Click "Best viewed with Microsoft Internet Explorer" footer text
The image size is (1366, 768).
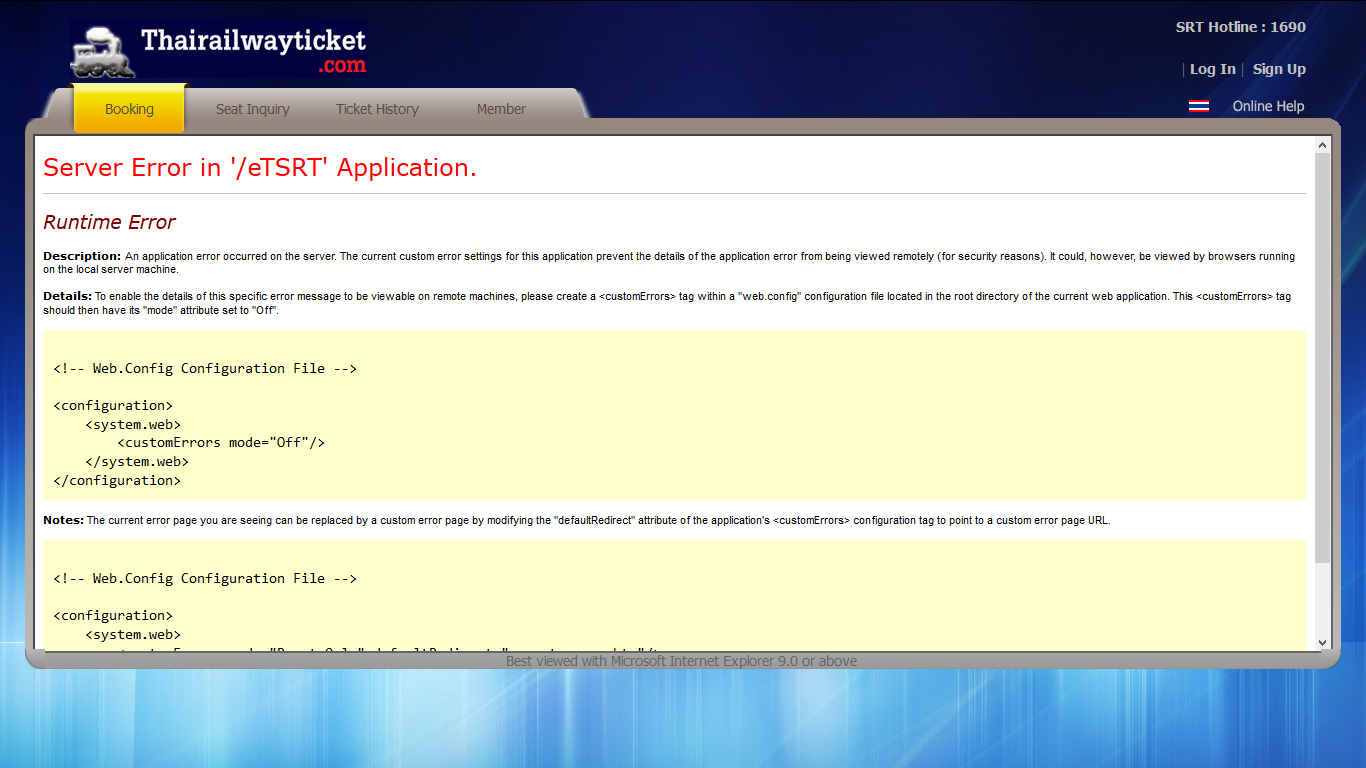681,661
